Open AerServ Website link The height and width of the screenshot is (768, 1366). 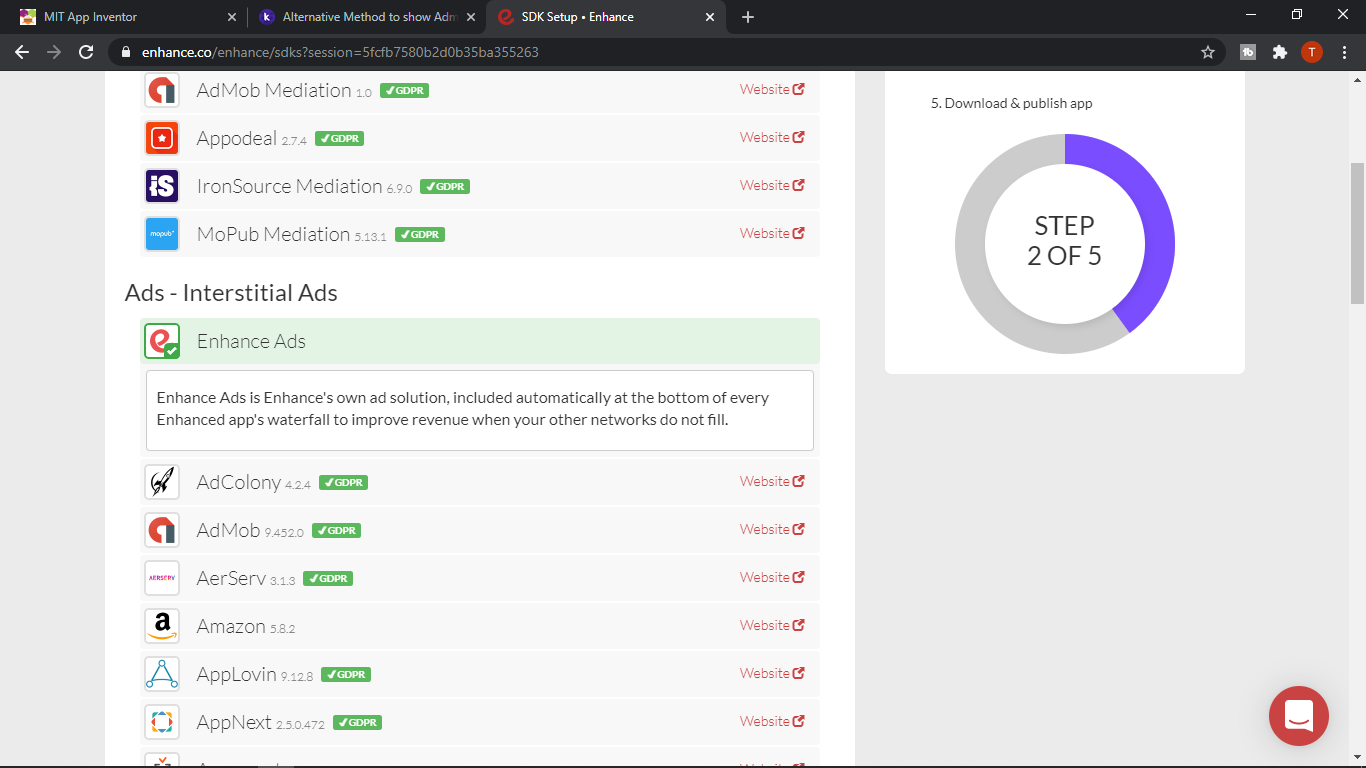point(772,577)
